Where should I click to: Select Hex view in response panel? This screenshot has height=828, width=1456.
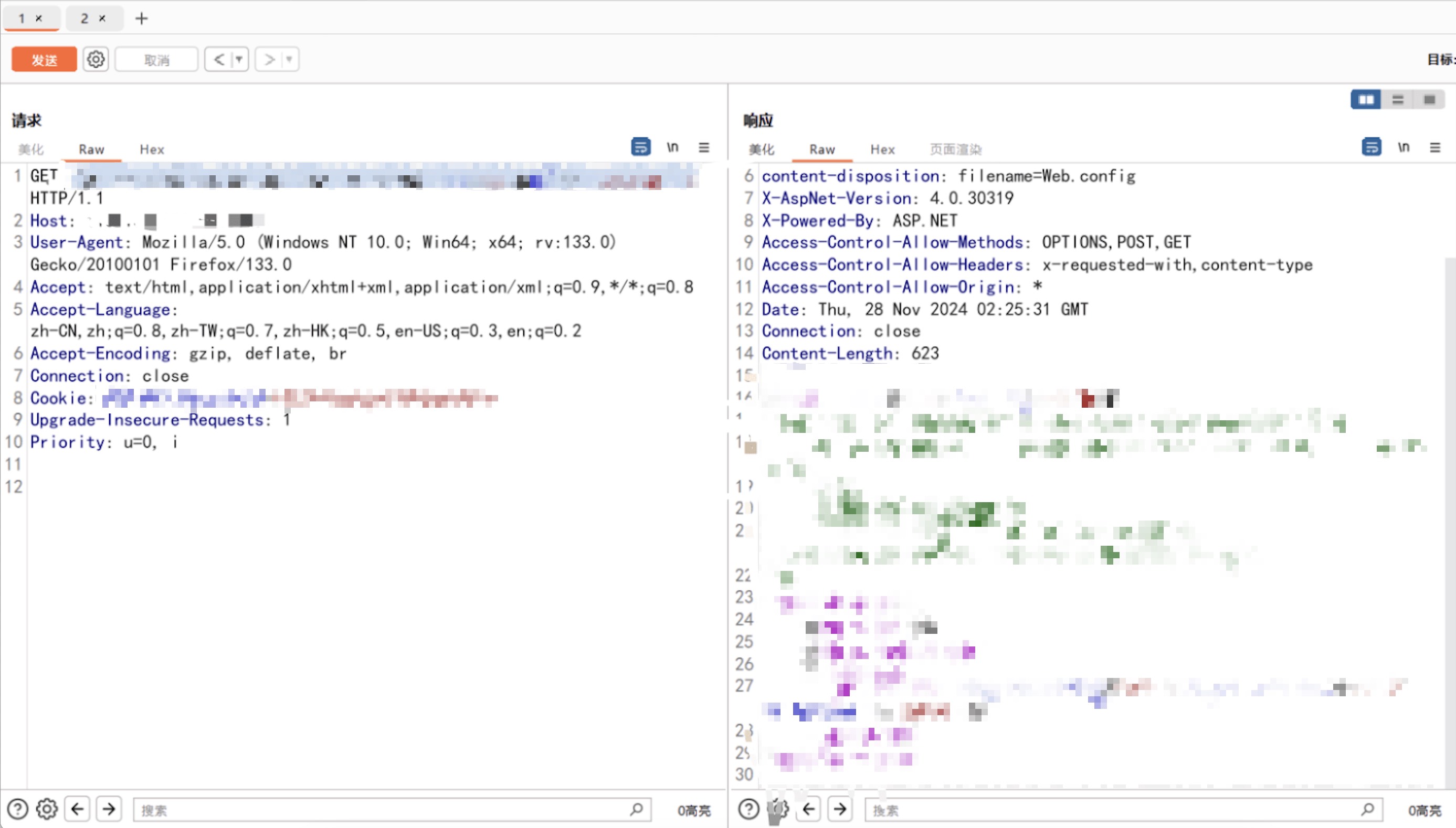(883, 149)
